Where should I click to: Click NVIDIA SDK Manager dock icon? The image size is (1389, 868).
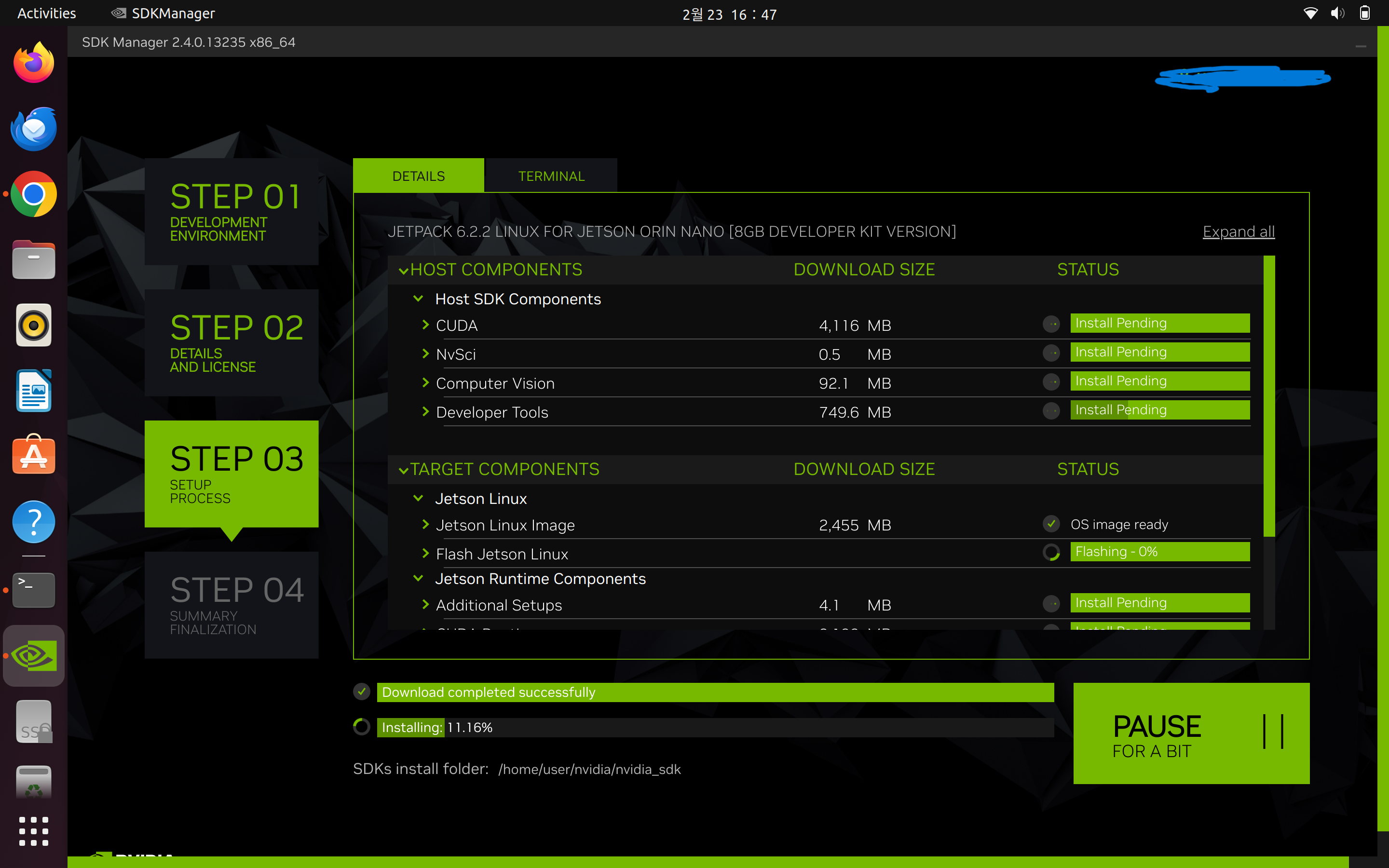pos(33,656)
